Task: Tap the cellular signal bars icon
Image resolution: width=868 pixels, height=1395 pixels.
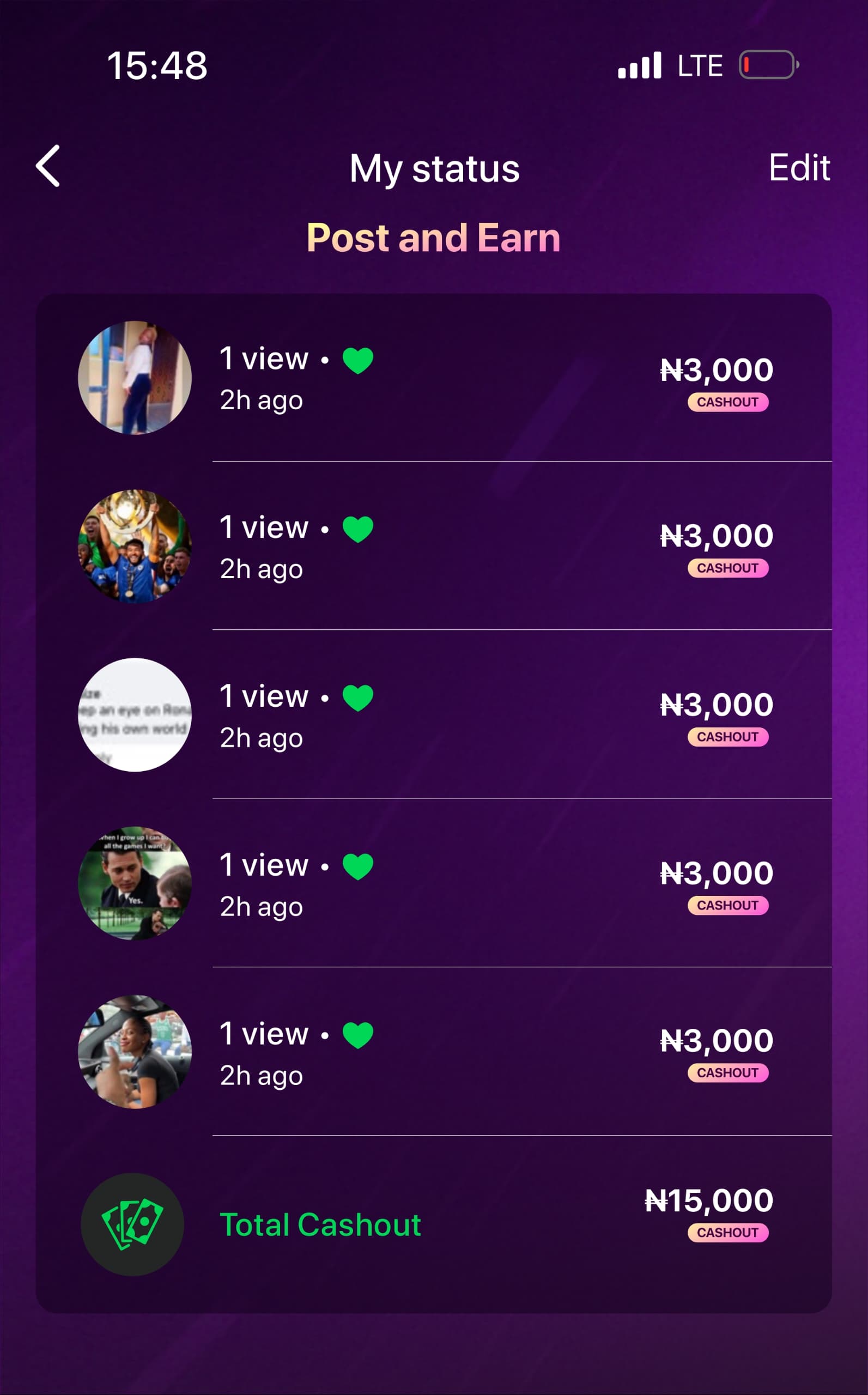Action: (x=640, y=65)
